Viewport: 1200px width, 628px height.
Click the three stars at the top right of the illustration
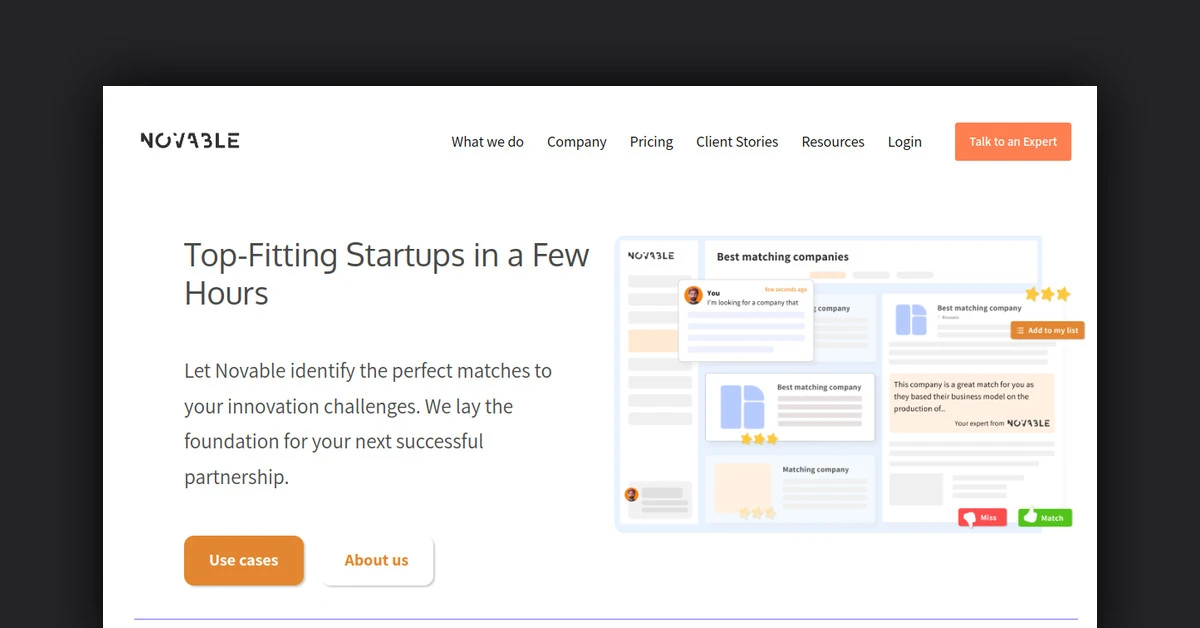coord(1047,294)
